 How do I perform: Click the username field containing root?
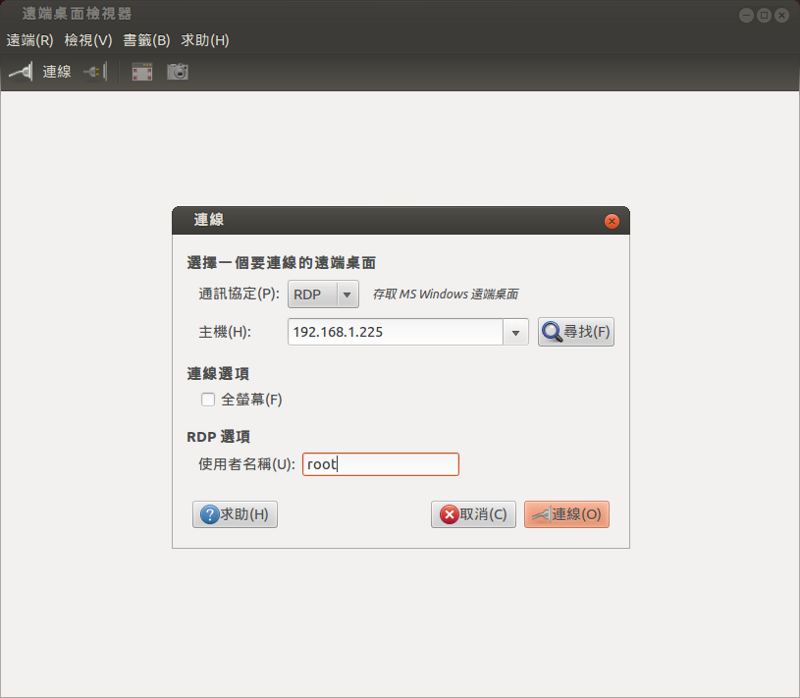click(x=381, y=464)
